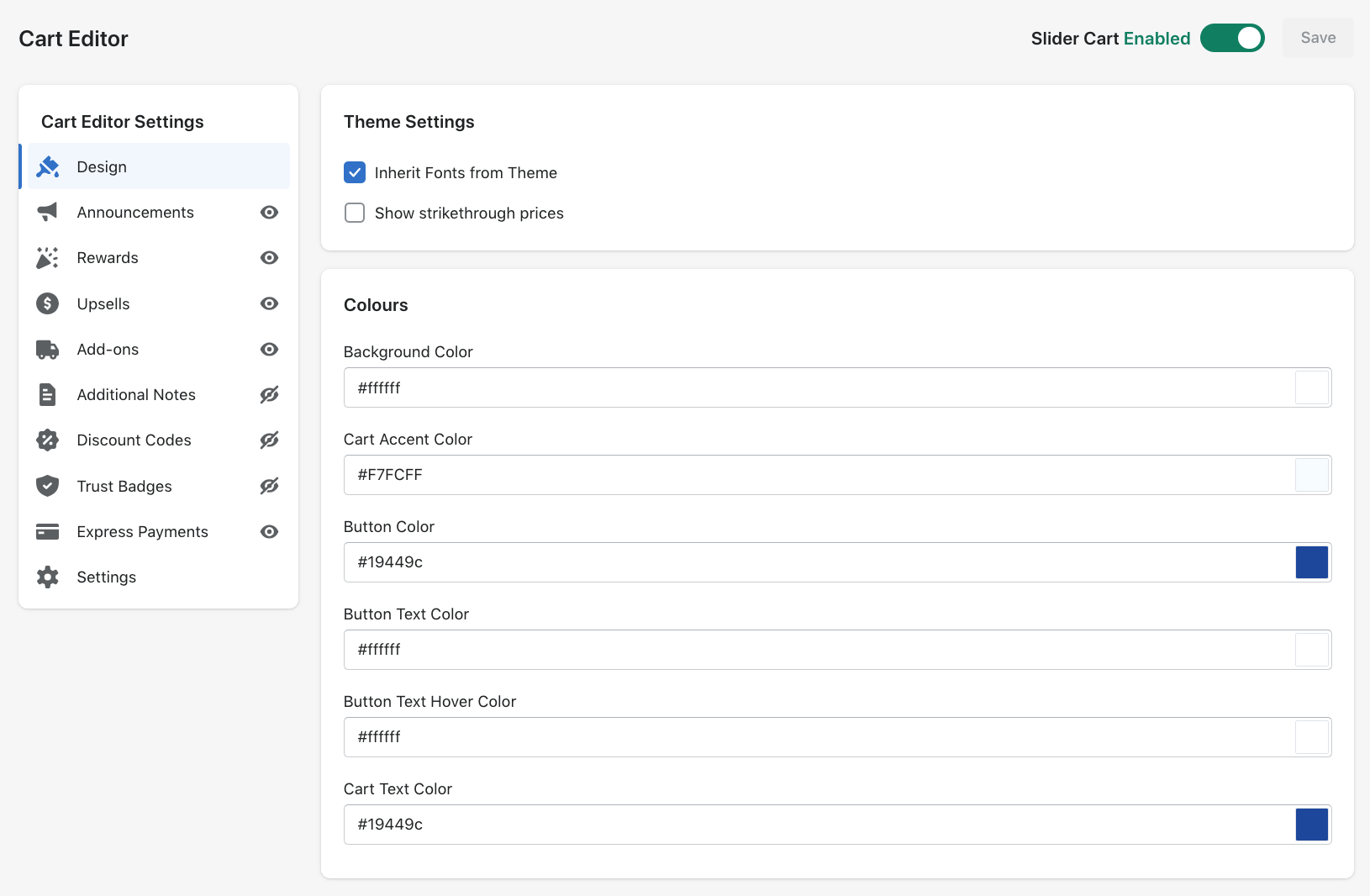
Task: Enable Show strikethrough prices
Action: [x=354, y=213]
